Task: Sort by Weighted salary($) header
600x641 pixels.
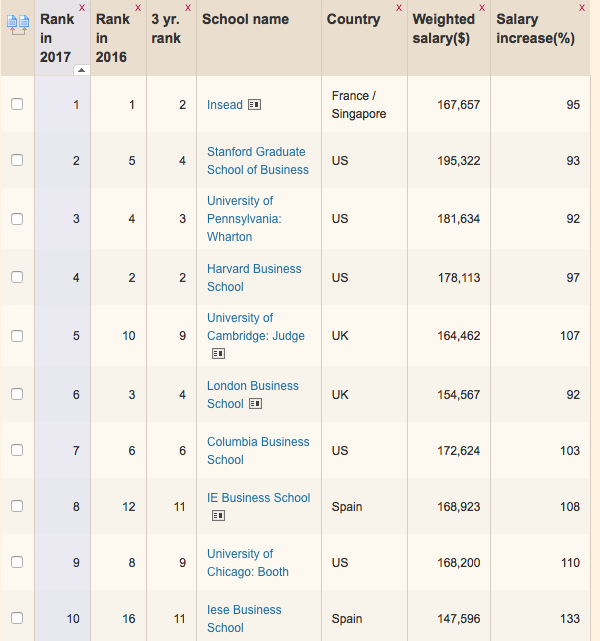Action: (443, 29)
